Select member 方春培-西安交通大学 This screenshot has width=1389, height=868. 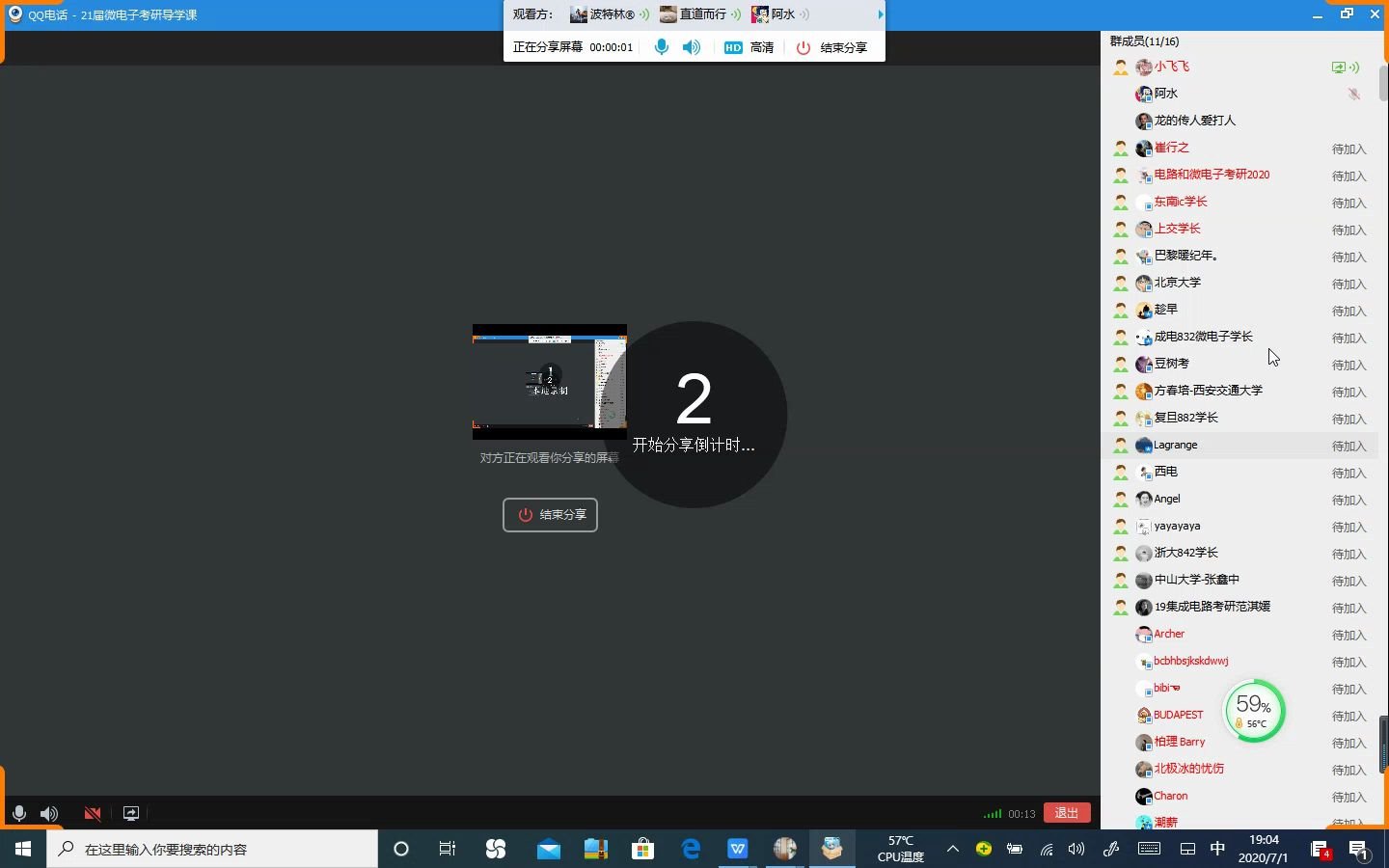click(x=1209, y=391)
